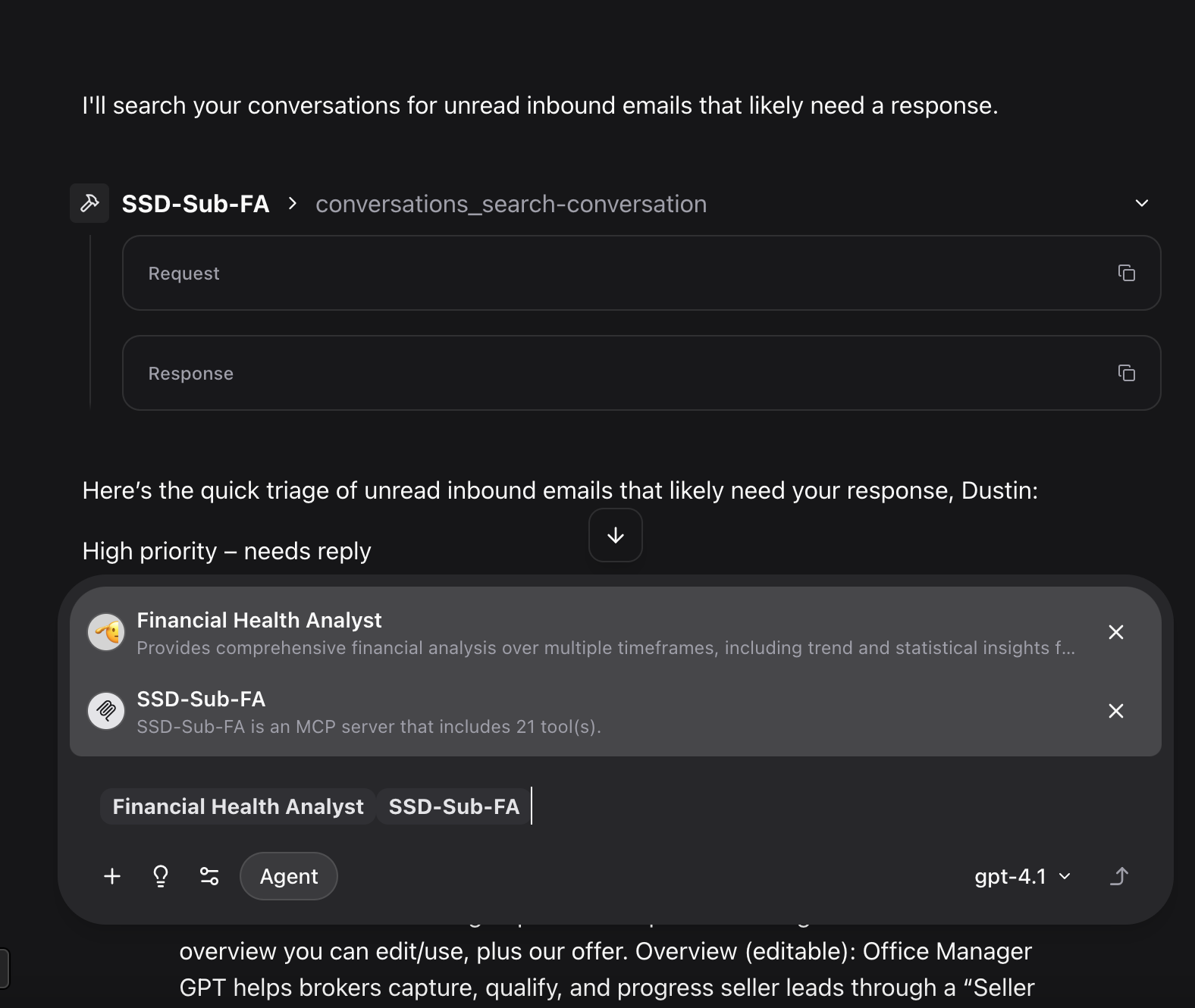Collapse the SSD-Sub-FA tool call chevron
Screen dimensions: 1195x1008
(1141, 203)
